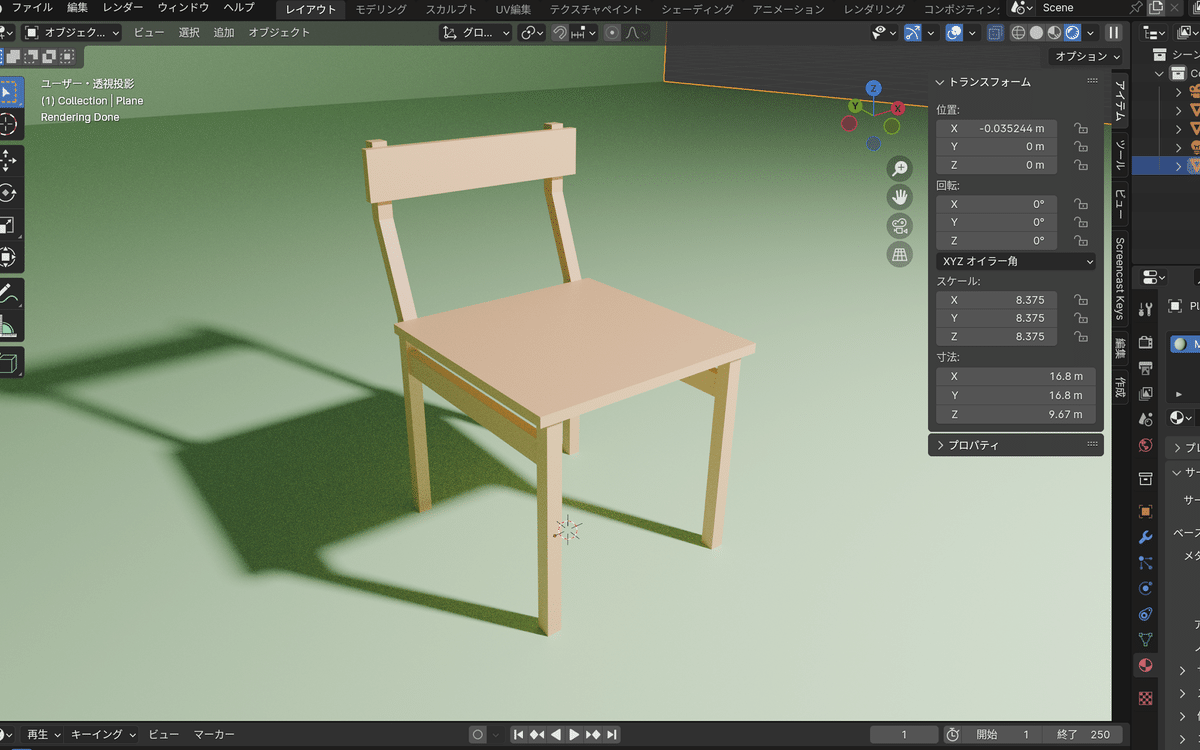Image resolution: width=1200 pixels, height=750 pixels.
Task: Toggle snapping magnet icon
Action: coord(560,33)
